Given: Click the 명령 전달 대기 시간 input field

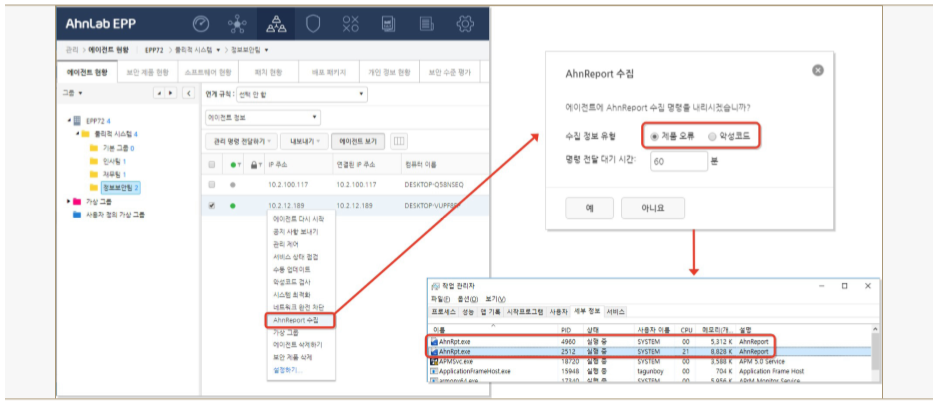Looking at the screenshot, I should pyautogui.click(x=679, y=160).
